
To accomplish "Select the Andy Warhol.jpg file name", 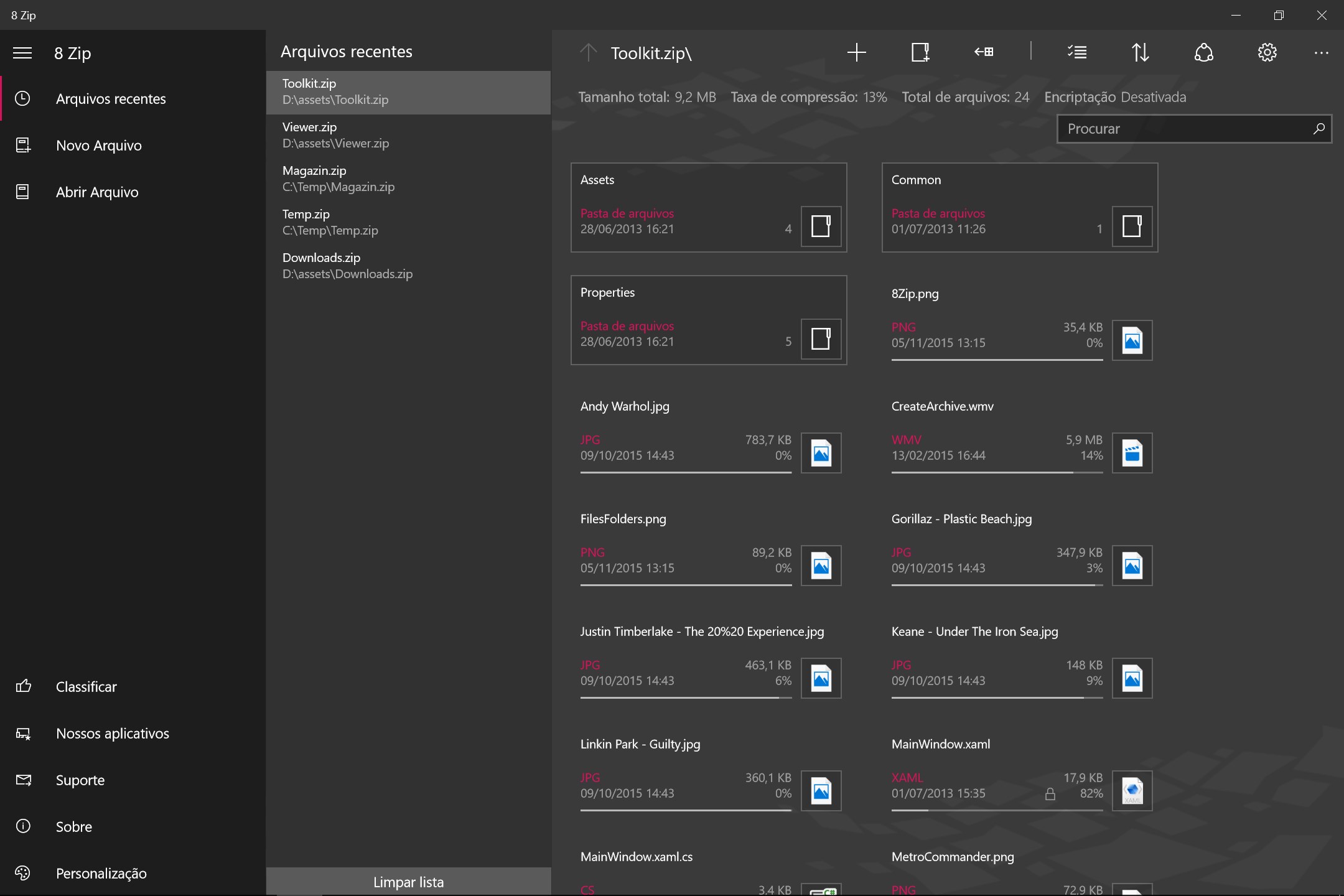I will pos(625,406).
